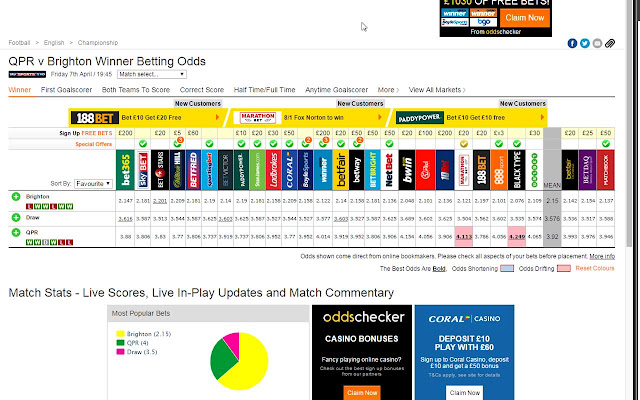Share page via Twitter icon
The height and width of the screenshot is (400, 640).
[585, 43]
